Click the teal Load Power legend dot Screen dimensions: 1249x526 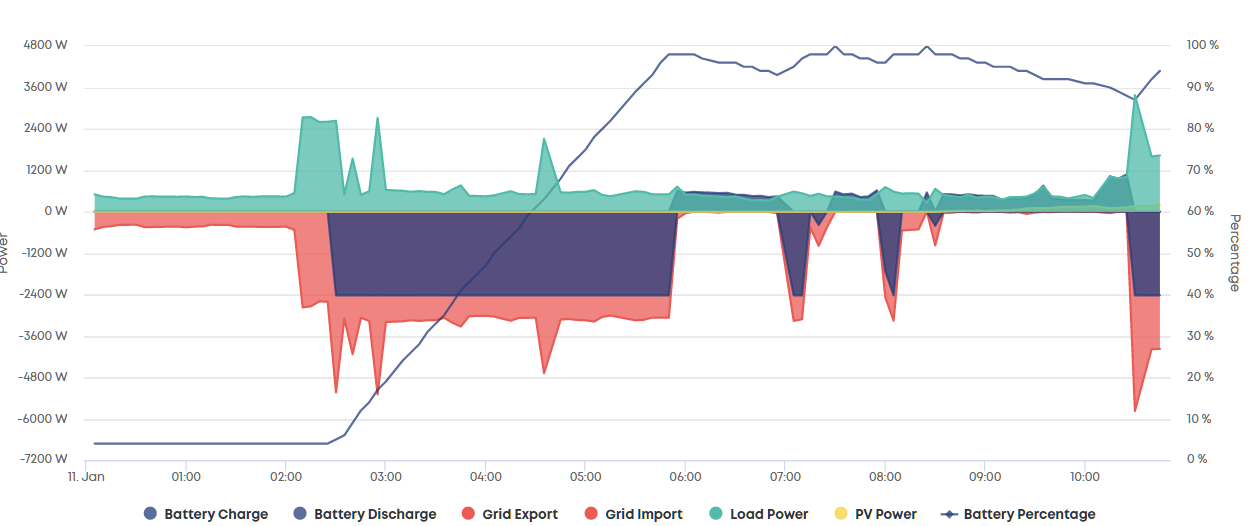tap(715, 514)
